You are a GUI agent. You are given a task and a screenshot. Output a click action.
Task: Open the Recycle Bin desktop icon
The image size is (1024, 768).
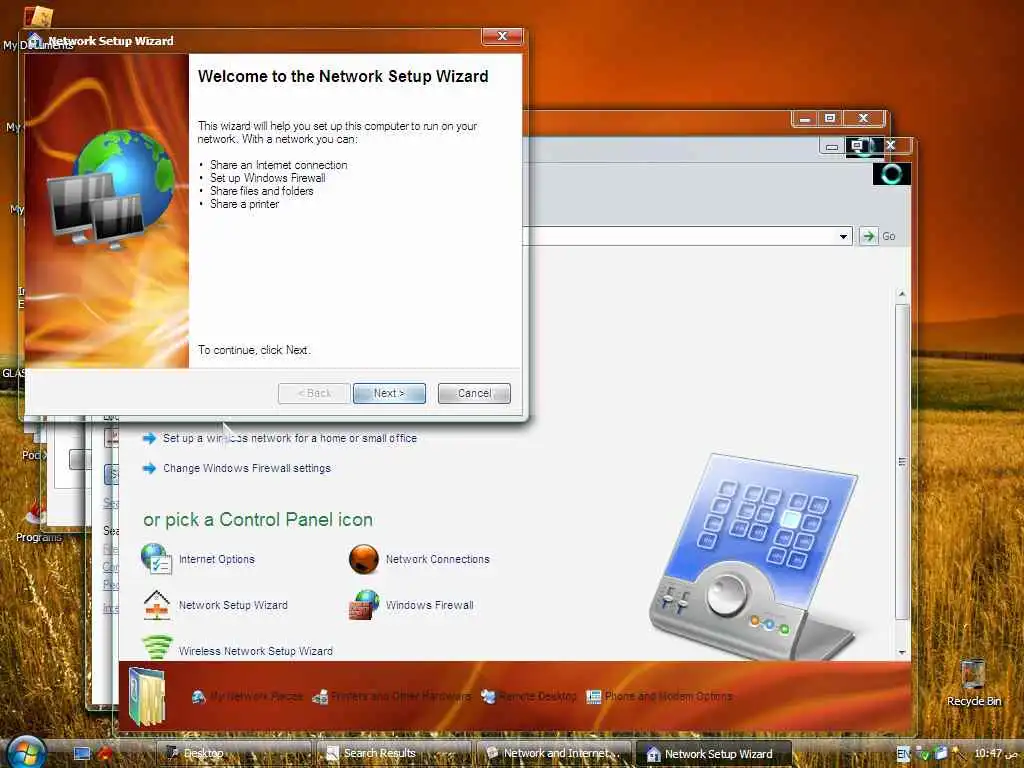point(973,682)
